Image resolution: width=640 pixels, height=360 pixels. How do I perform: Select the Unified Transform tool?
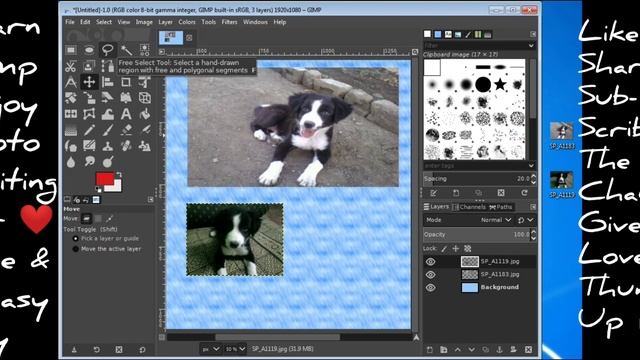click(144, 82)
